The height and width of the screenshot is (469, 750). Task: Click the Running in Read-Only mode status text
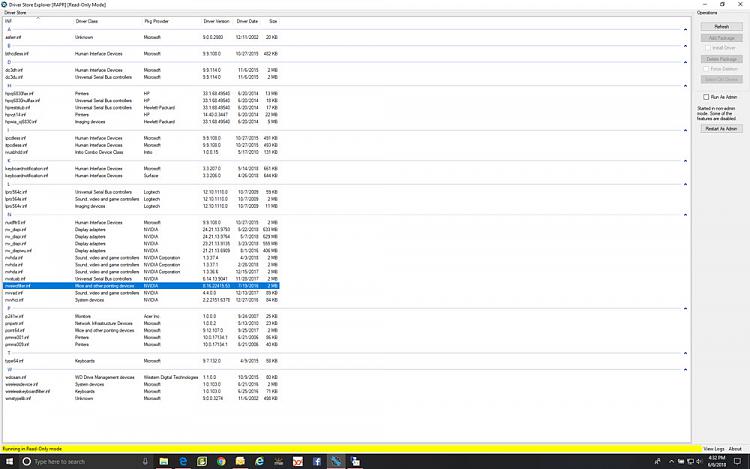coord(32,449)
